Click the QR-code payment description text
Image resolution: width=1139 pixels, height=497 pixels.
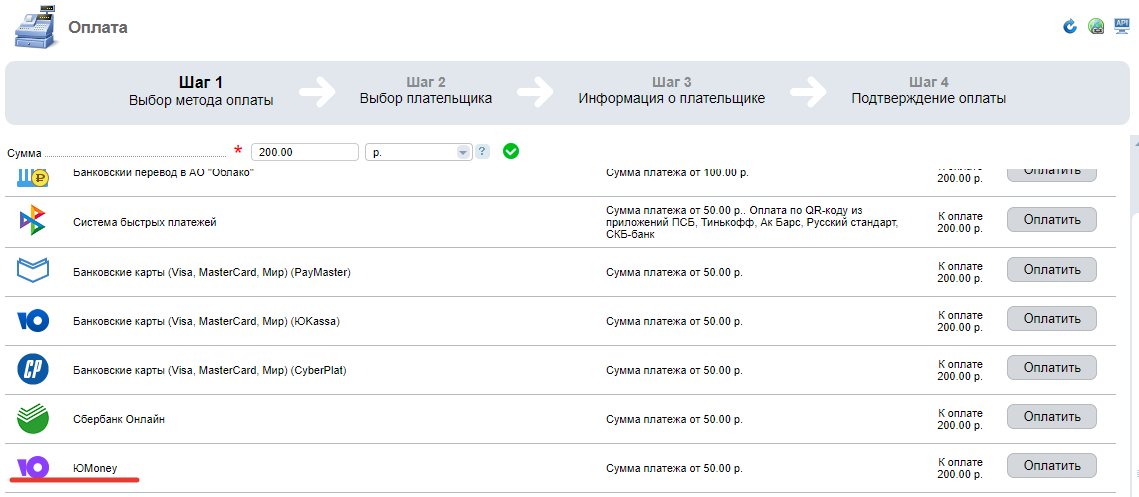pos(753,222)
